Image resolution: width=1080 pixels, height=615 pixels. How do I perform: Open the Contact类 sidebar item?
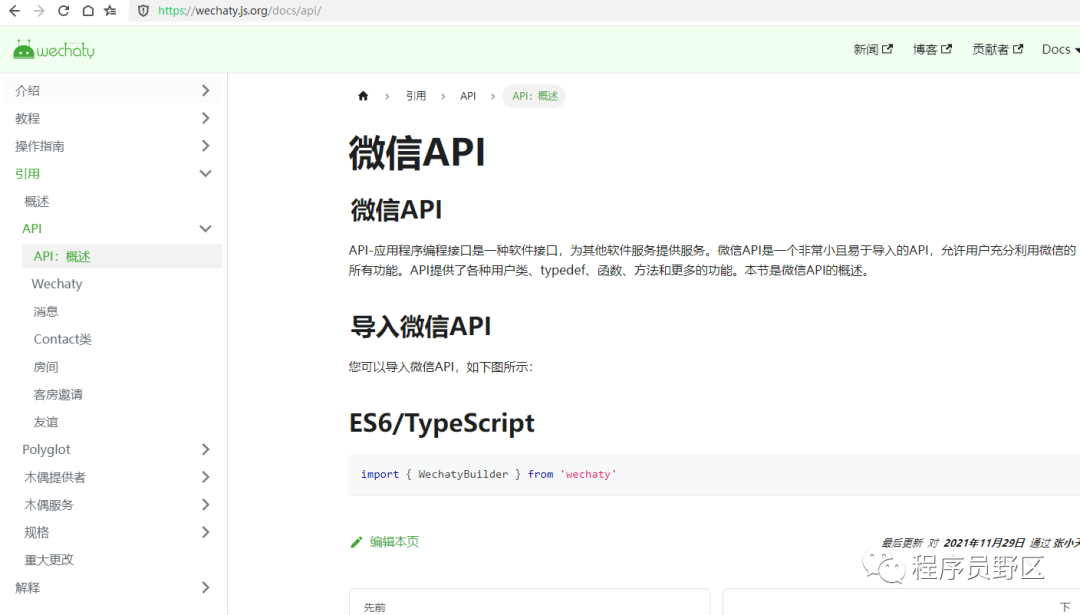click(63, 339)
